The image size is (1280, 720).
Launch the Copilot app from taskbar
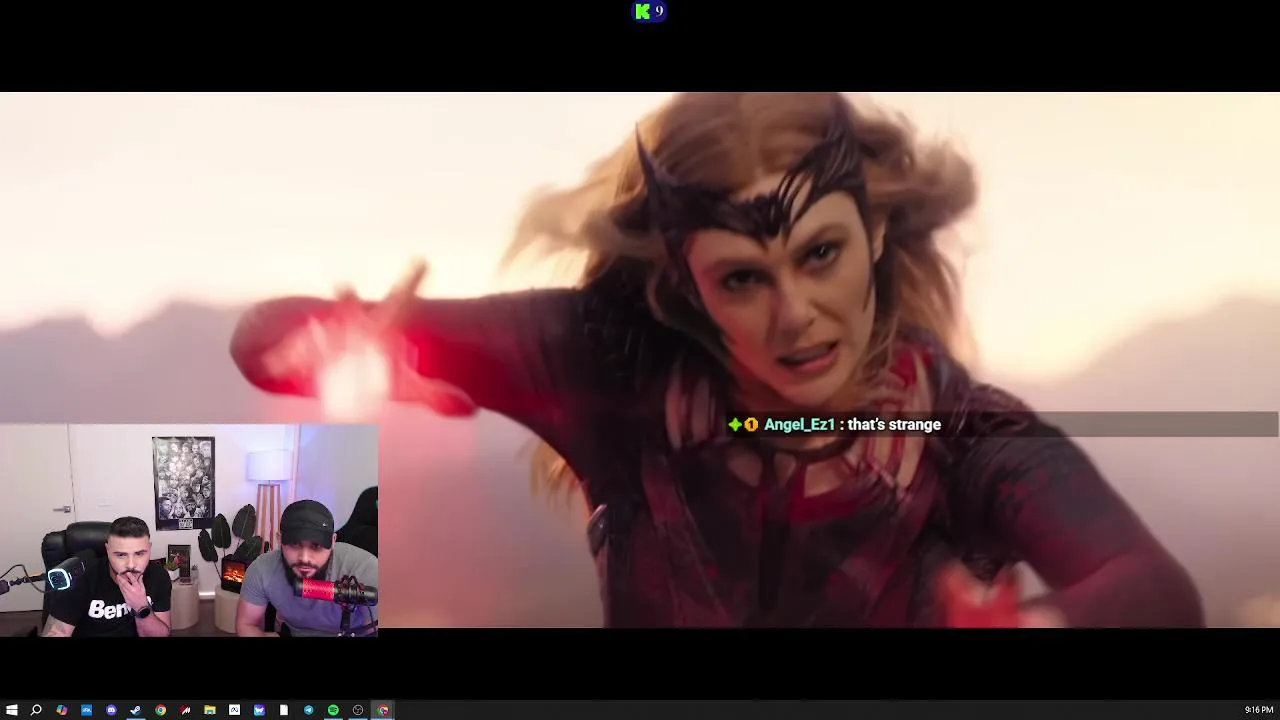tap(61, 710)
